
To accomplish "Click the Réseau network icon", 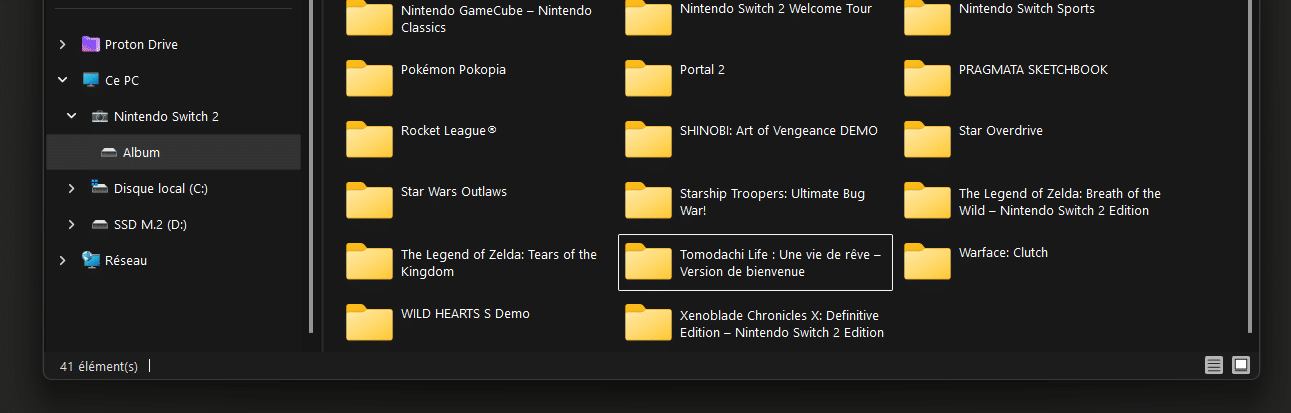I will 91,261.
